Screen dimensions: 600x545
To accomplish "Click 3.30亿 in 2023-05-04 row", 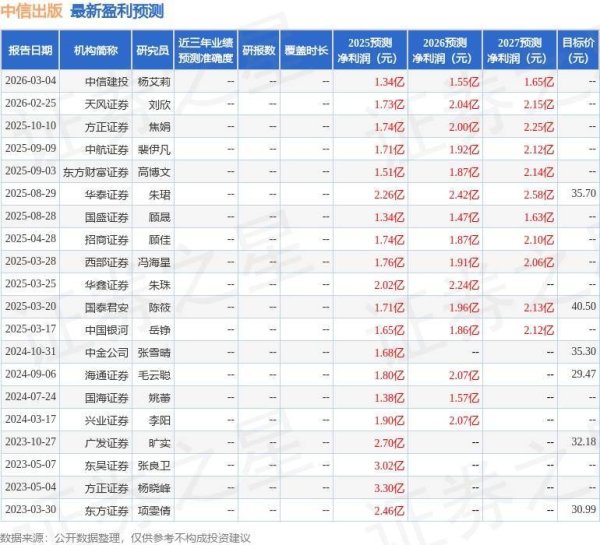I will pos(389,488).
